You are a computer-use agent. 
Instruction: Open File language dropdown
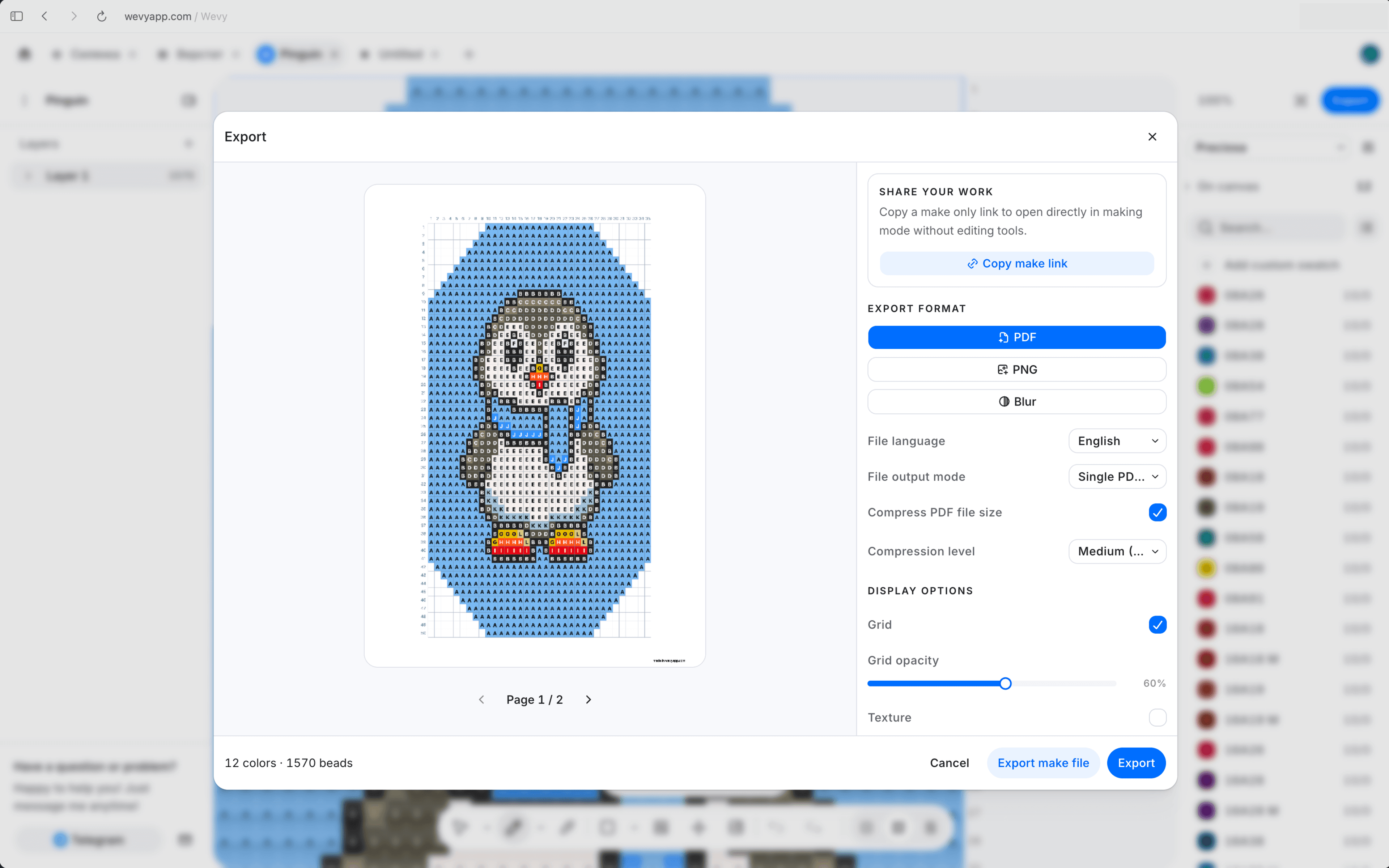tap(1117, 441)
